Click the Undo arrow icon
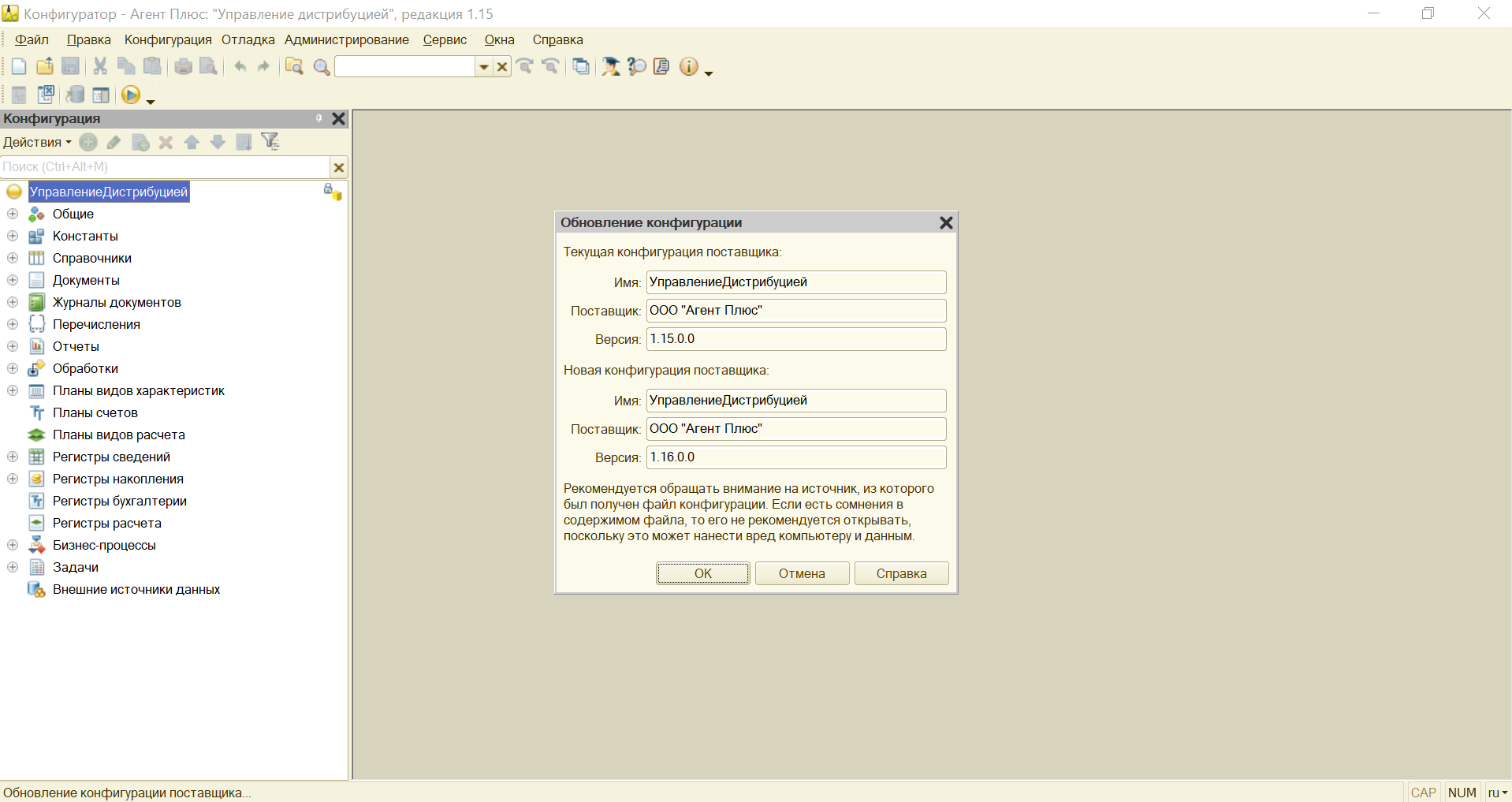The image size is (1512, 802). (x=240, y=67)
